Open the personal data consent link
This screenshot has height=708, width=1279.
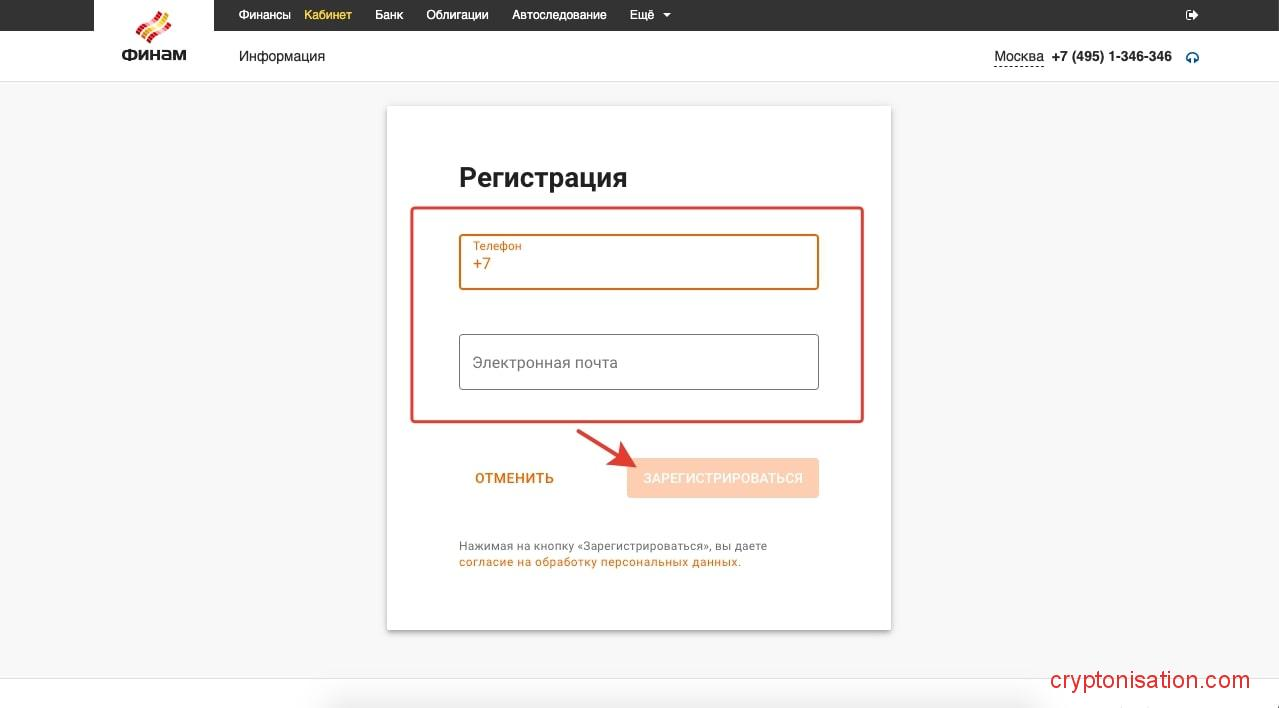click(x=599, y=562)
